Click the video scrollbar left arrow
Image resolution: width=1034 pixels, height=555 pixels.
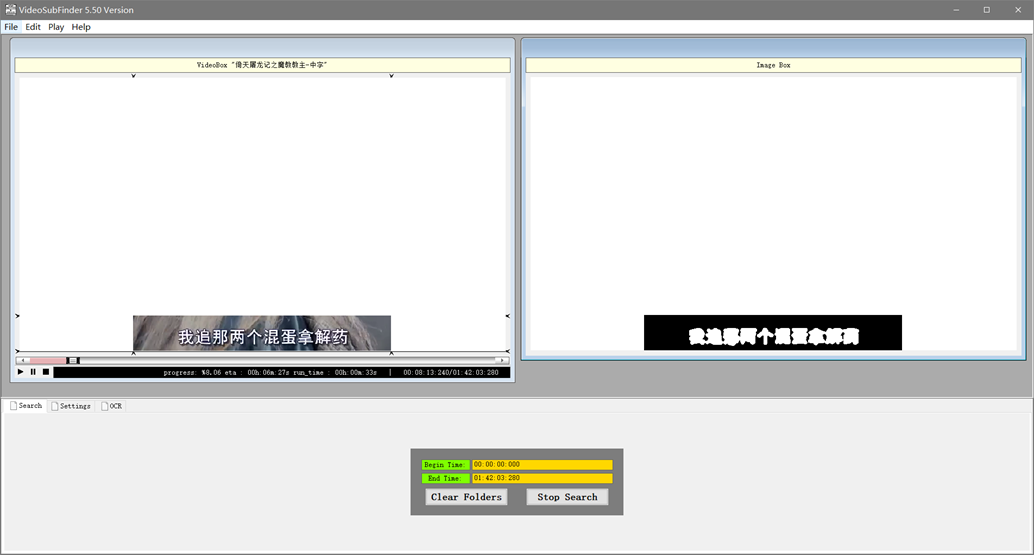click(x=23, y=361)
